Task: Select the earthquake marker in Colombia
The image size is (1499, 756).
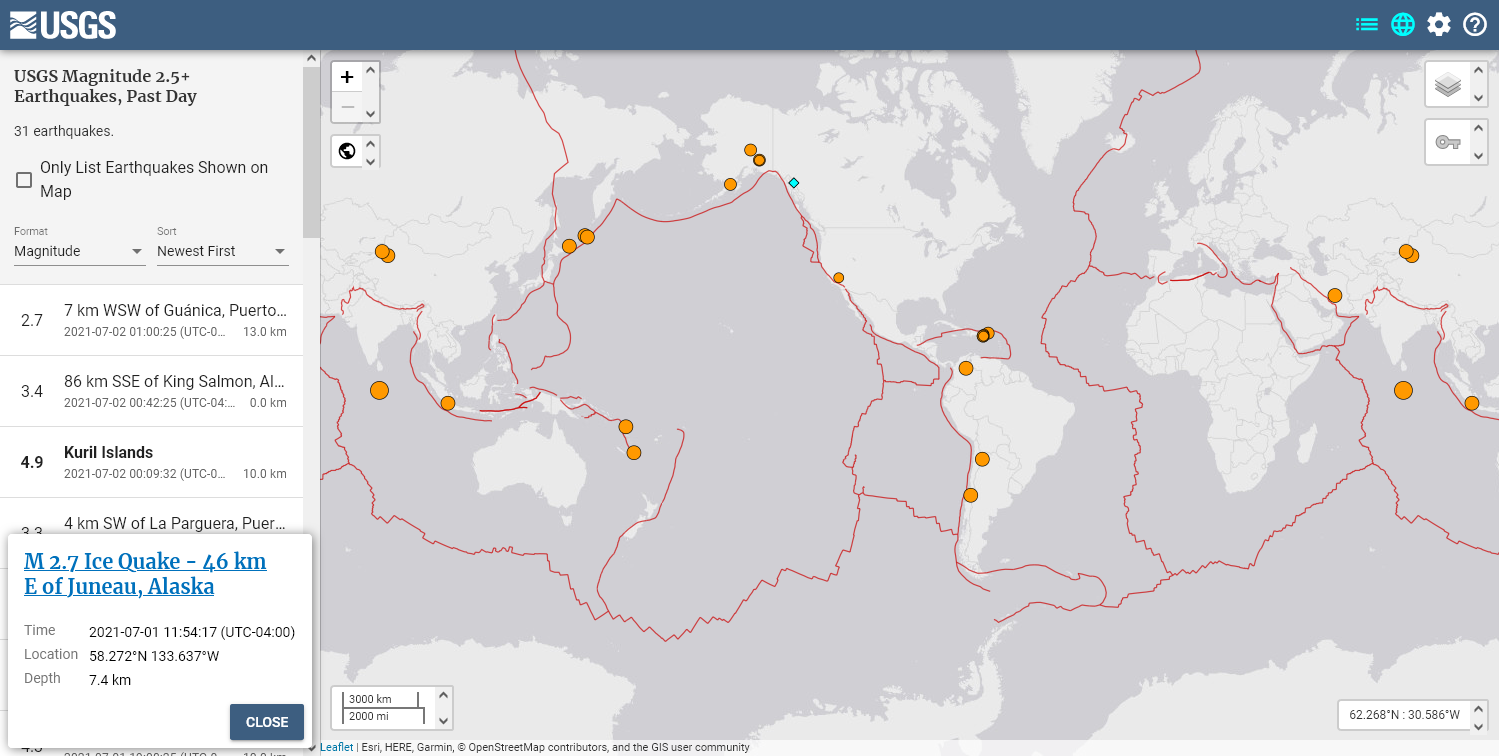Action: tap(966, 368)
